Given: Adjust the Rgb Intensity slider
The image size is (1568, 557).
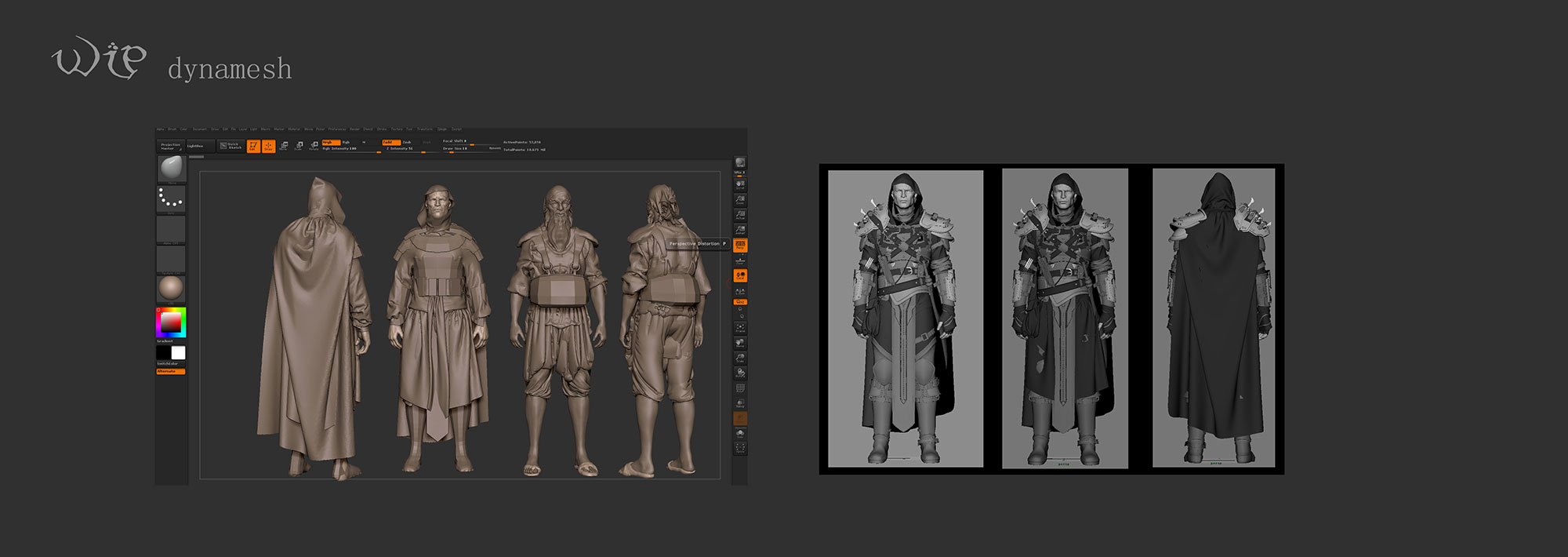Looking at the screenshot, I should click(x=351, y=149).
